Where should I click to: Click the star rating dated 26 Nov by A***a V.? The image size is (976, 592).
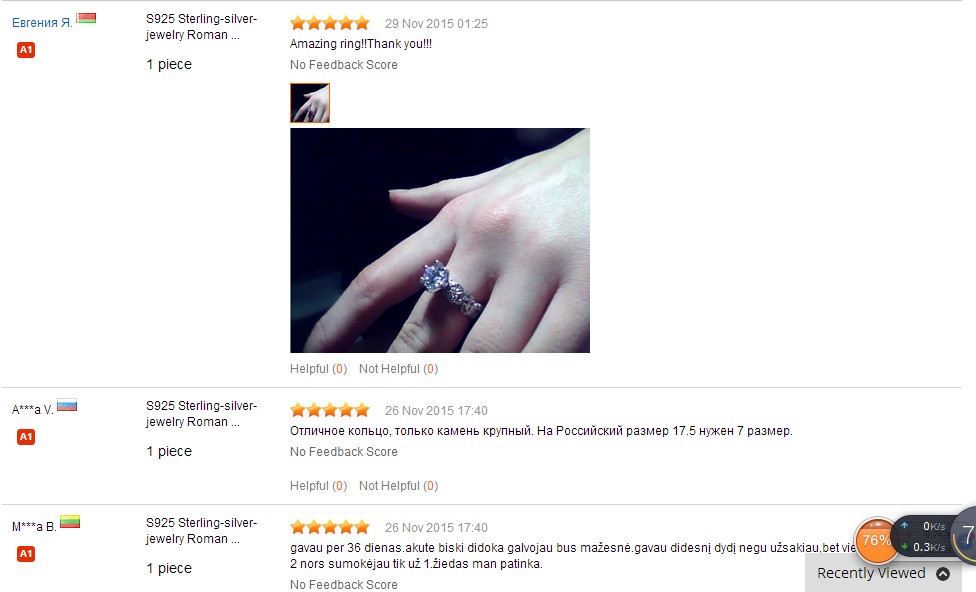pyautogui.click(x=330, y=410)
